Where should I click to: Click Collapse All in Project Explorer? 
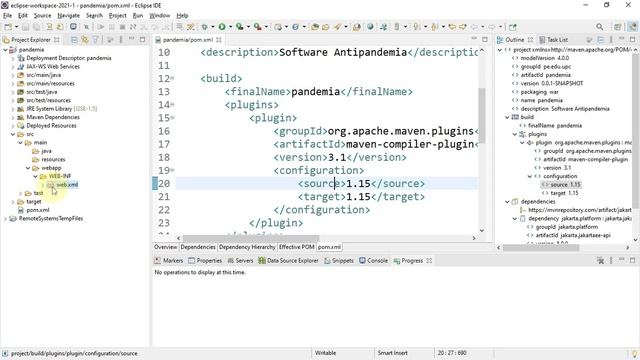point(74,40)
